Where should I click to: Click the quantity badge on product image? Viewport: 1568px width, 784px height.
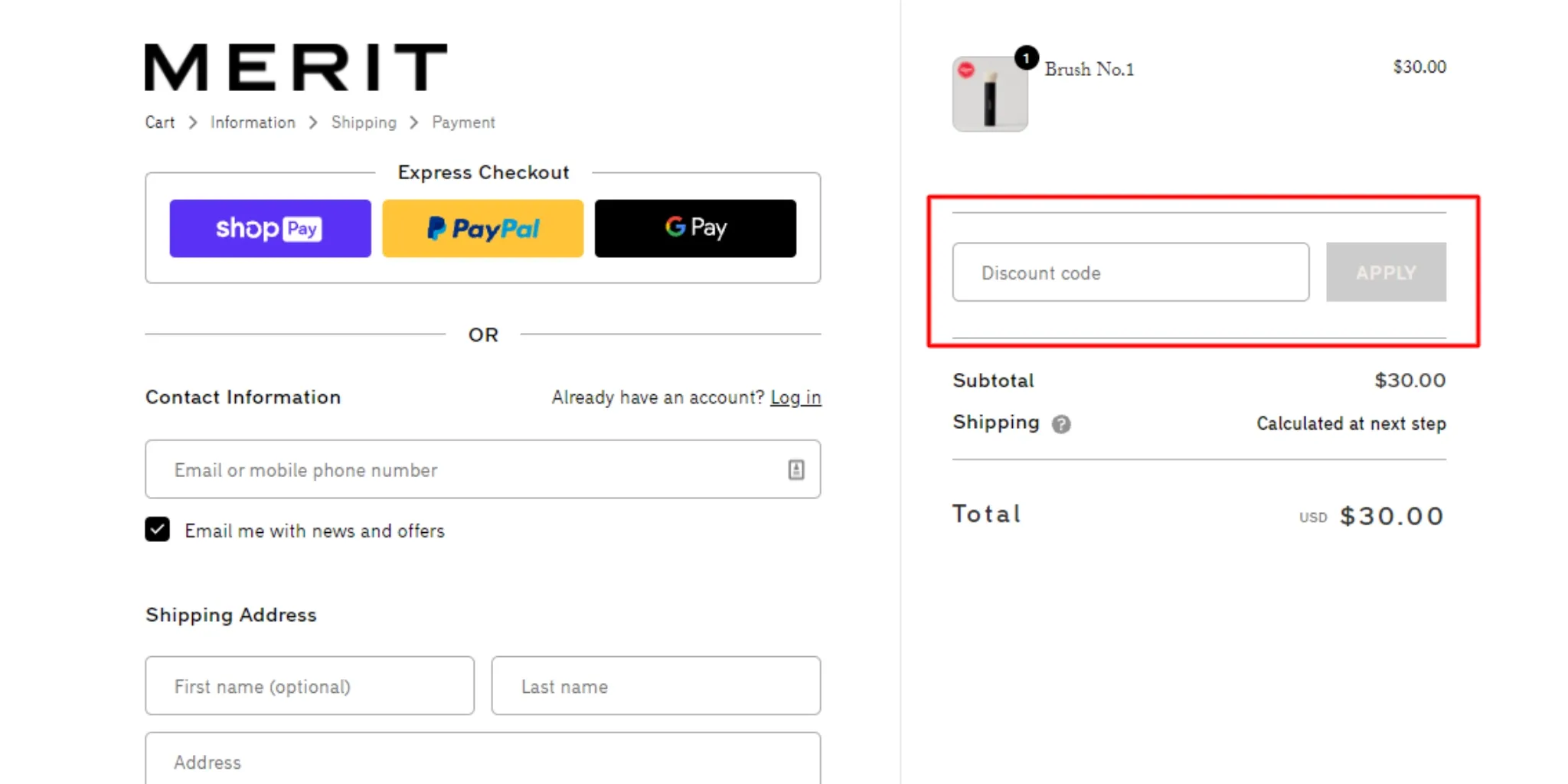coord(1026,58)
